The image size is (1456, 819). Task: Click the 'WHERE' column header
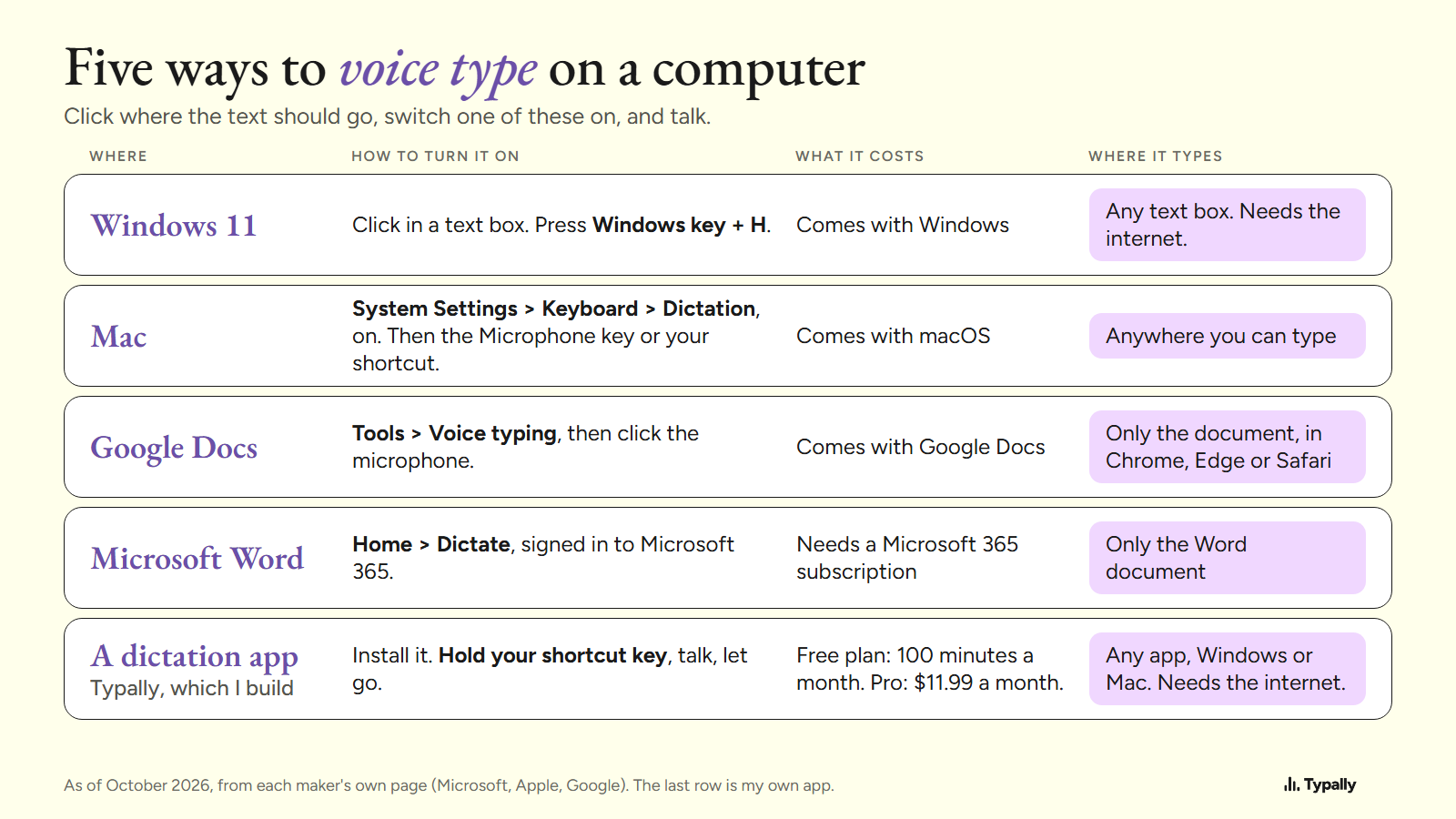[x=118, y=157]
